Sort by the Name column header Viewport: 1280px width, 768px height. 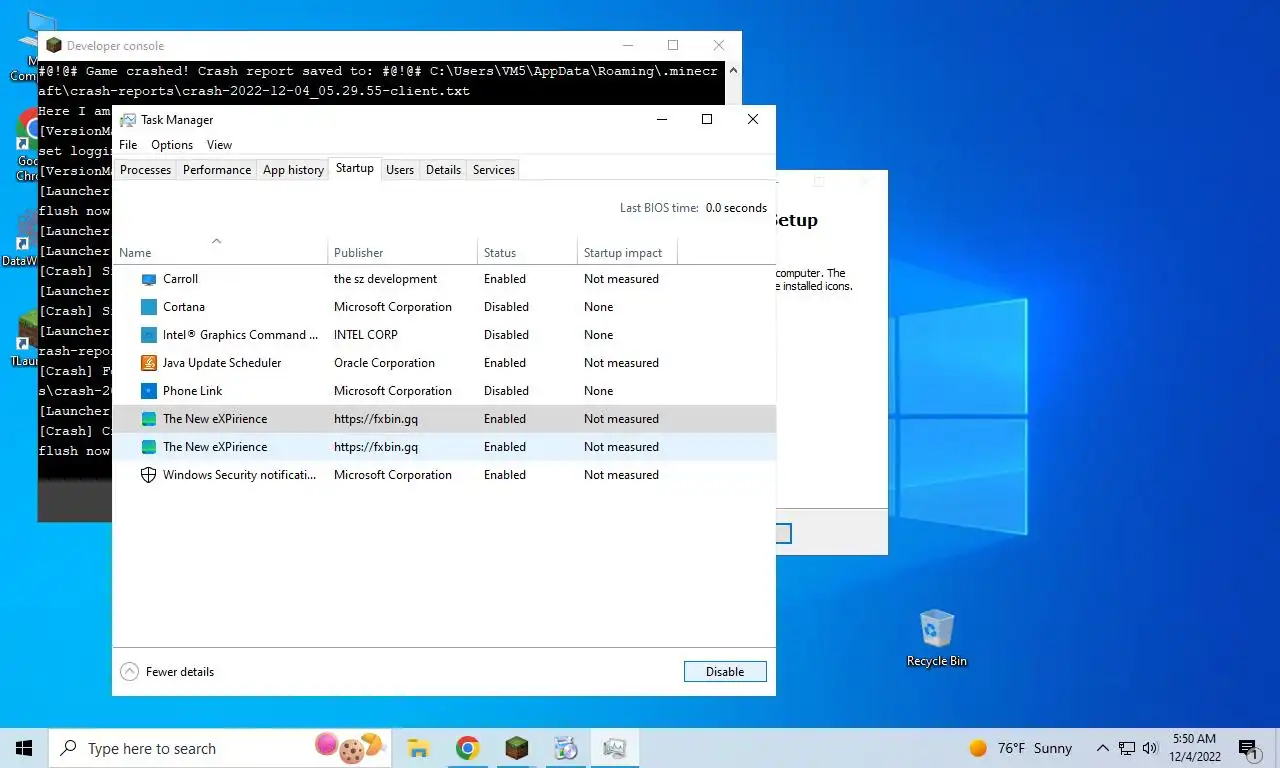[x=220, y=253]
